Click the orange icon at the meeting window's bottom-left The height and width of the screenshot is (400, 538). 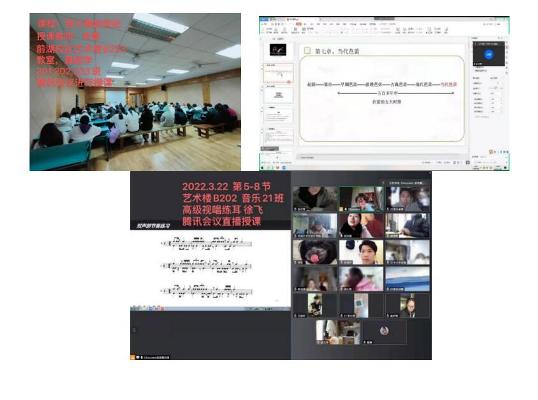[133, 357]
